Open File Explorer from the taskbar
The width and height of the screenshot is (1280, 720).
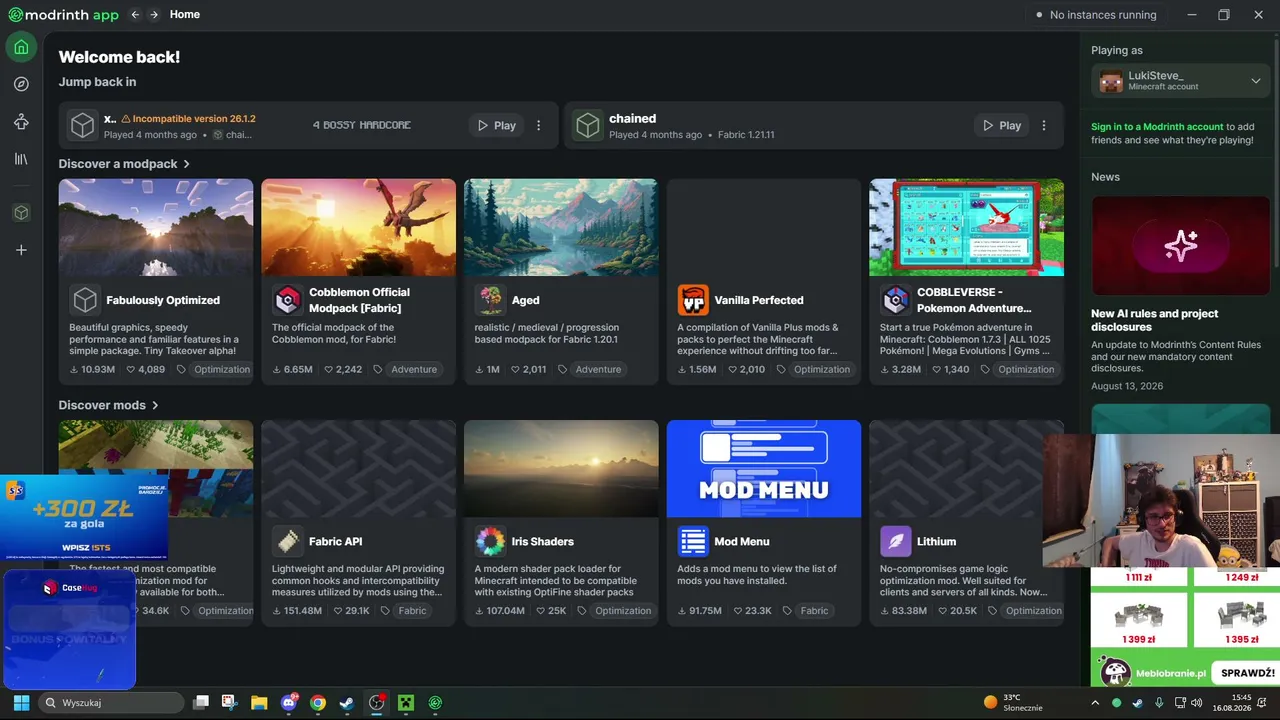259,703
